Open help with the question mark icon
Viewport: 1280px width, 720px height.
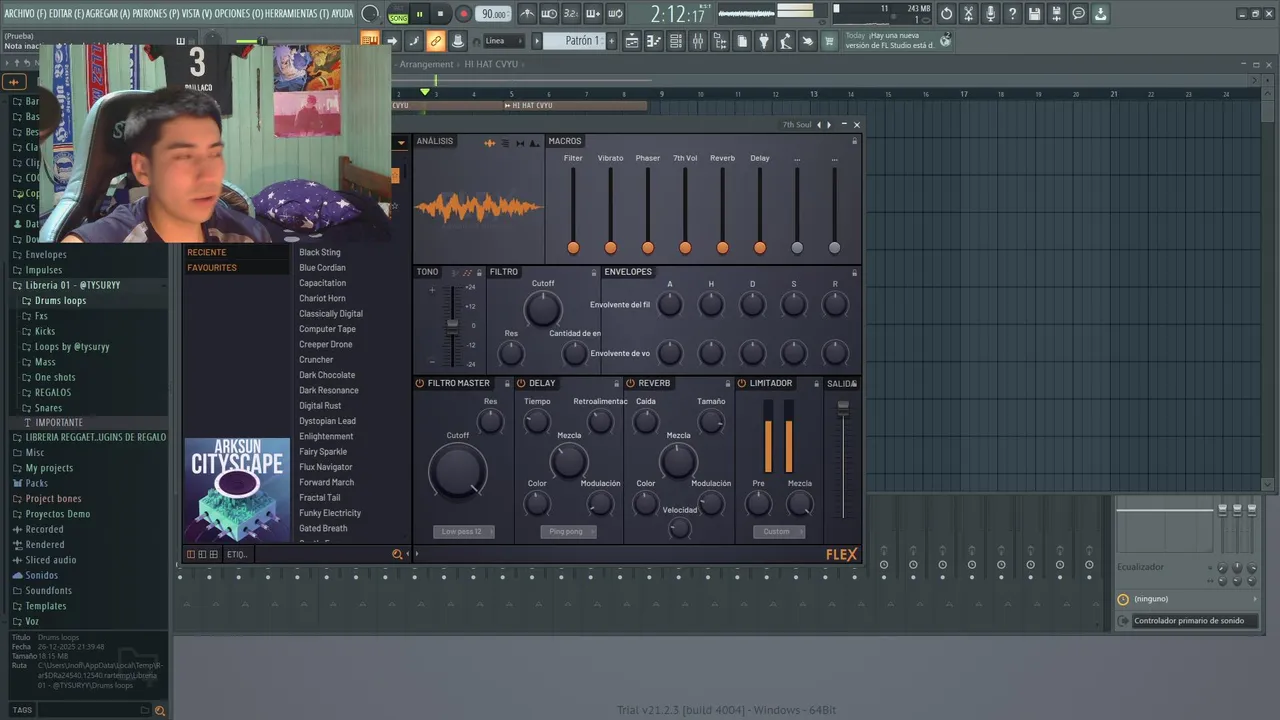1012,14
